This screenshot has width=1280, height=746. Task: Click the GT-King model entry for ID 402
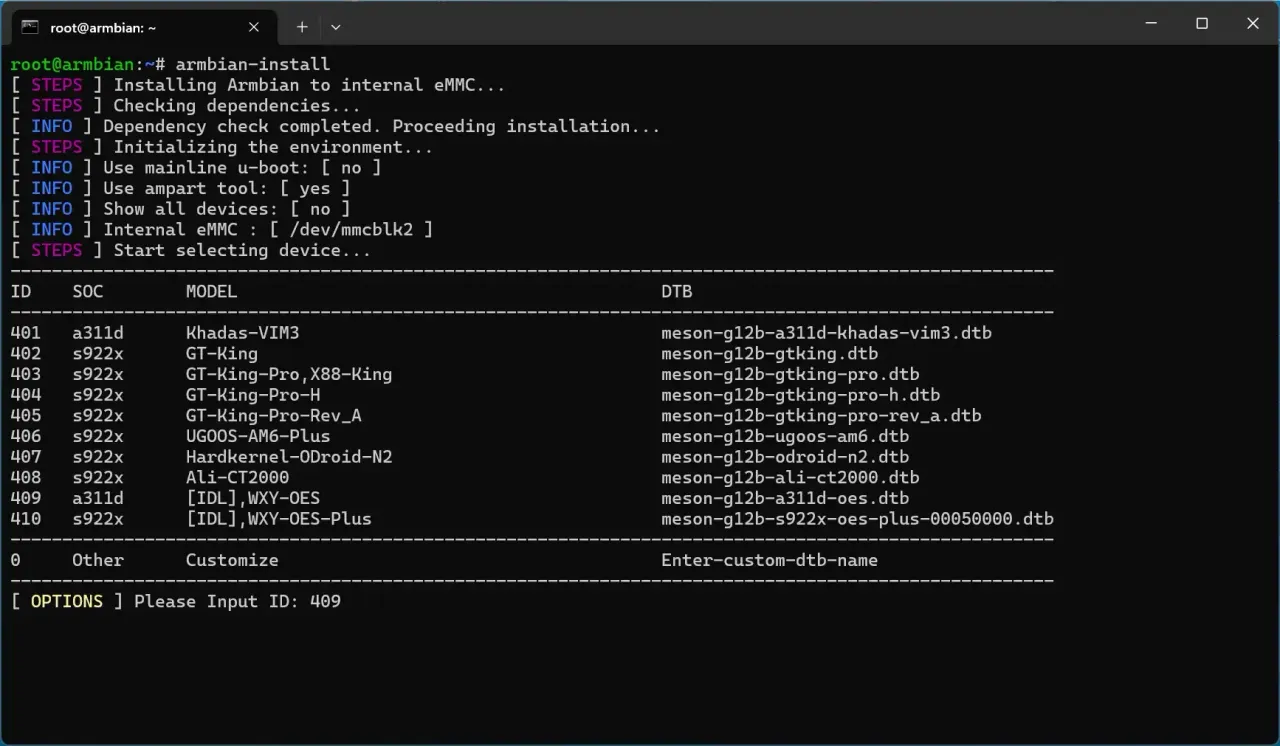point(222,354)
